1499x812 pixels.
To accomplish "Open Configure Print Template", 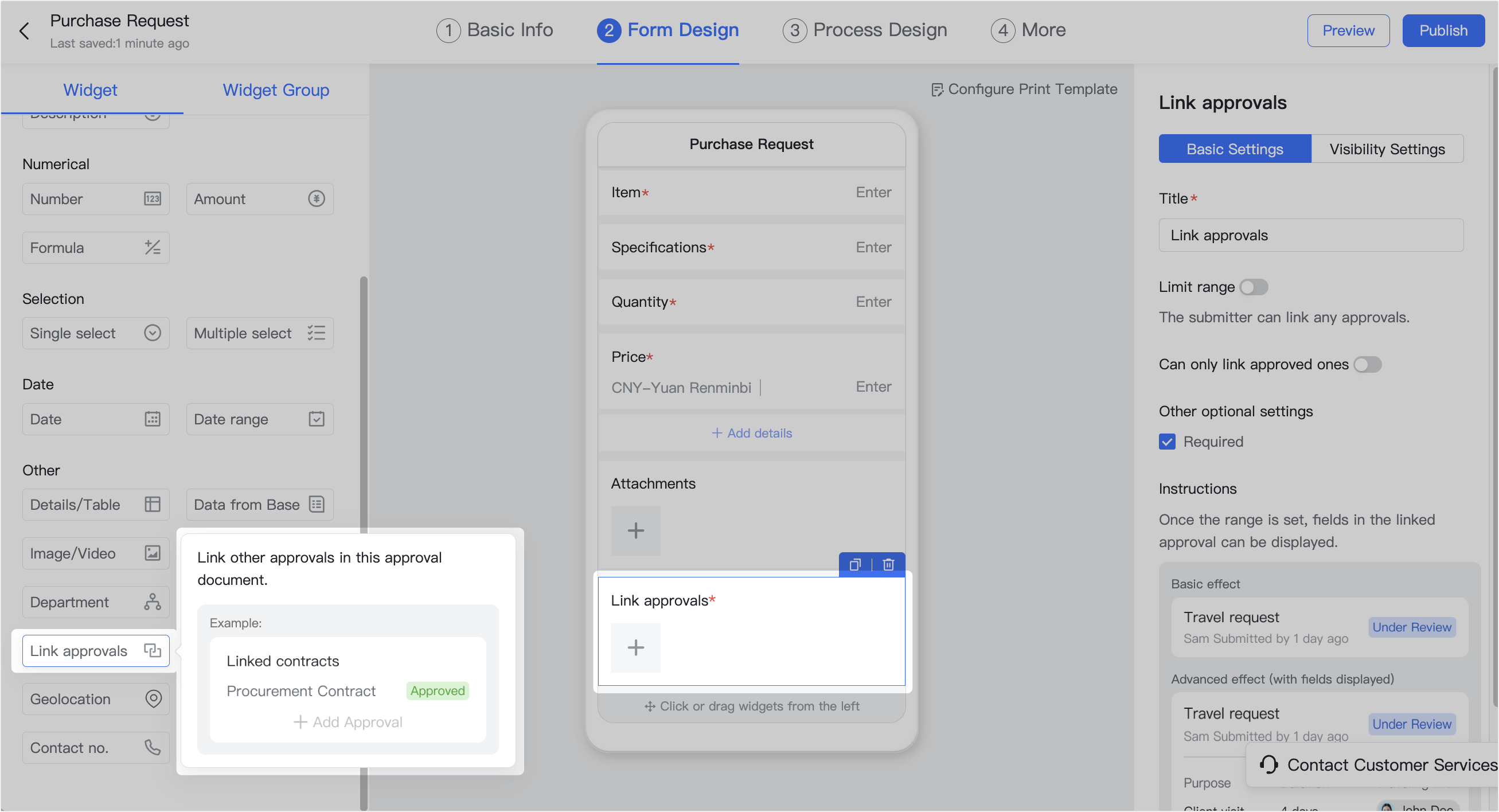I will [x=1024, y=89].
